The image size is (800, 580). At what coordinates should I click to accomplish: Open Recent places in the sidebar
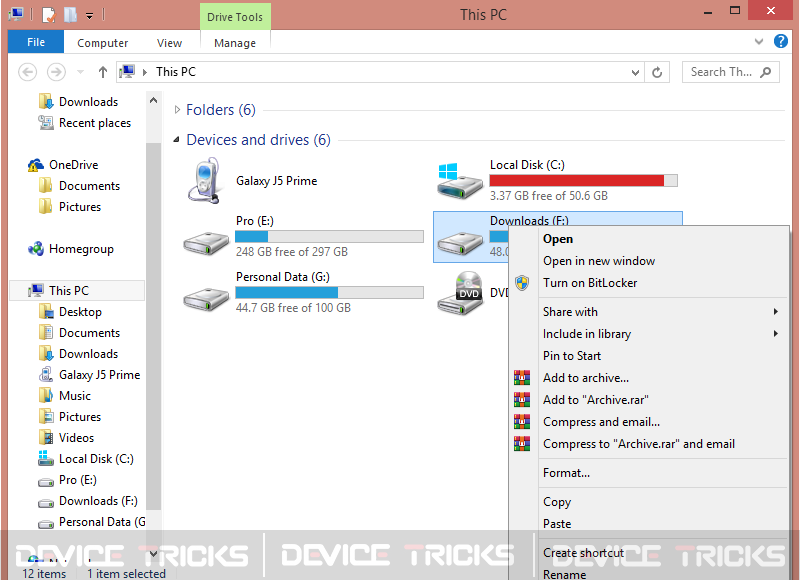tap(85, 123)
